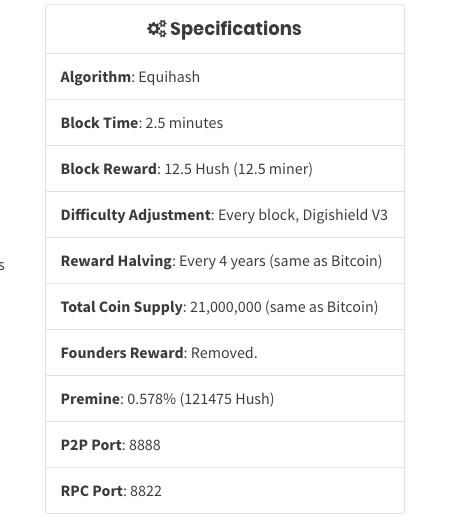Select the Block Reward row
This screenshot has height=527, width=455.
coord(225,169)
